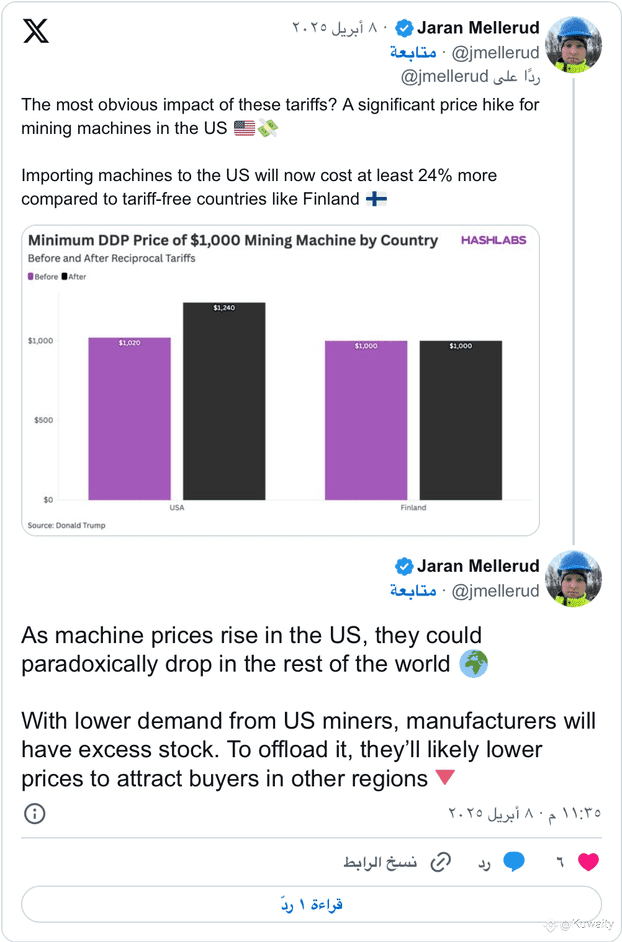The image size is (622, 942).
Task: Open the mining machine price chart image
Action: click(x=280, y=380)
